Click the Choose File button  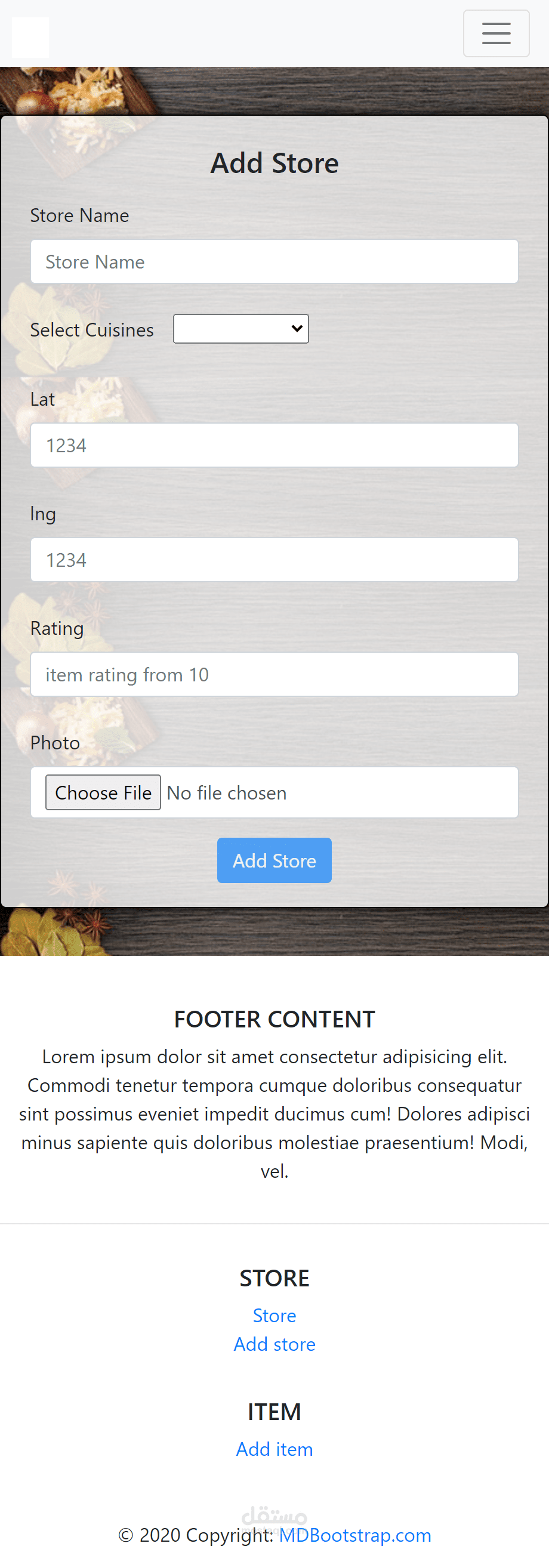click(103, 792)
